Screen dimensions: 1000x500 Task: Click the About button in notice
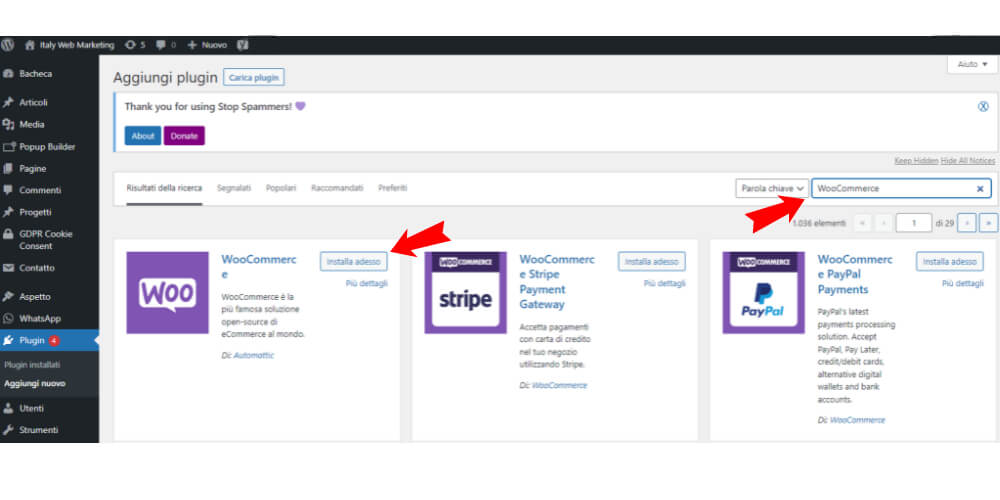143,136
